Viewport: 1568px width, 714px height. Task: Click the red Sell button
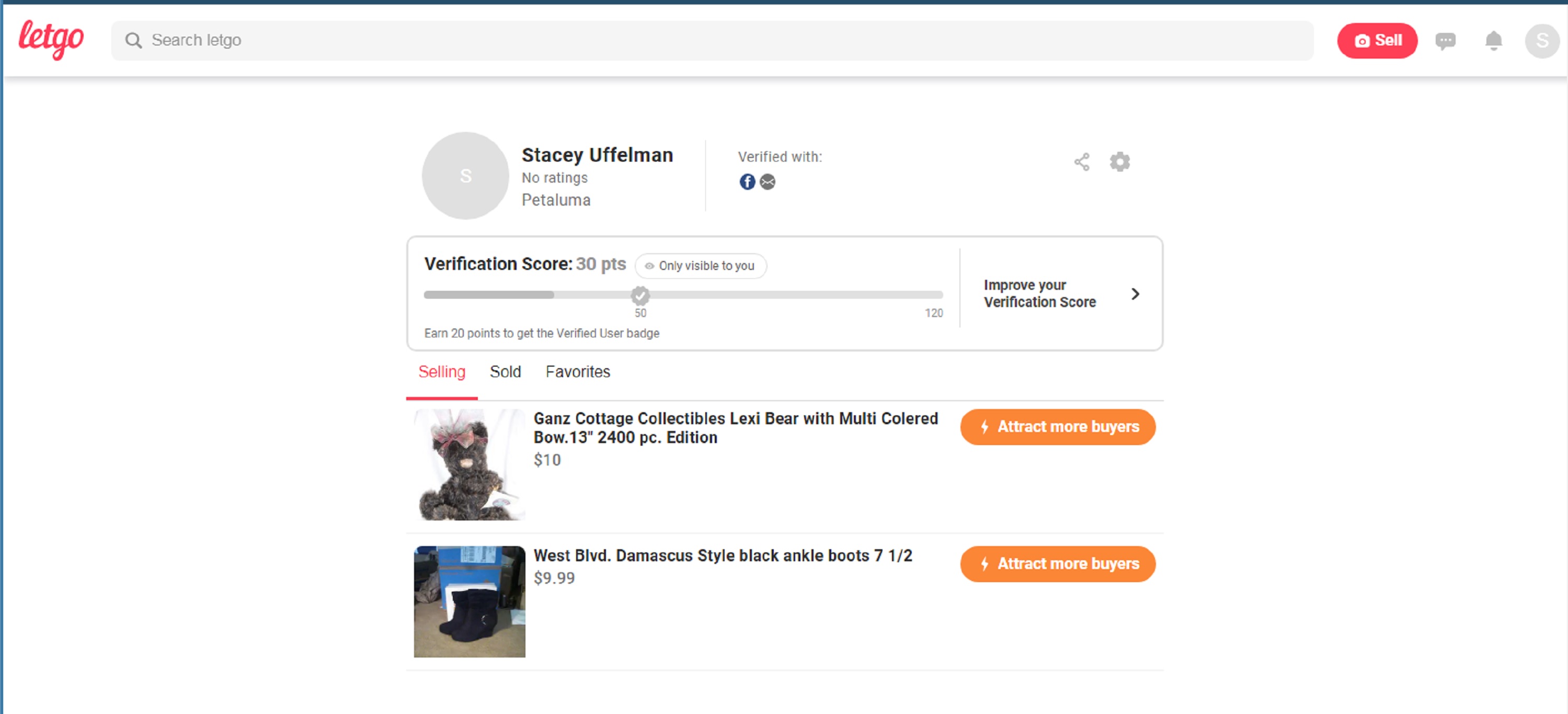1377,40
